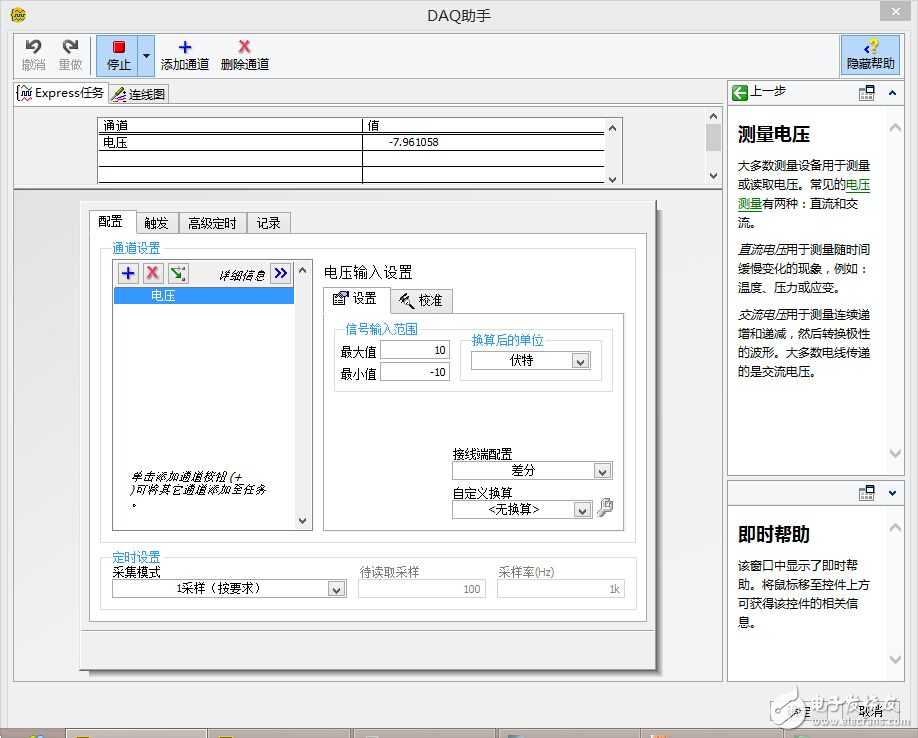Viewport: 918px width, 738px height.
Task: Click the 取消 cancel button
Action: point(870,711)
